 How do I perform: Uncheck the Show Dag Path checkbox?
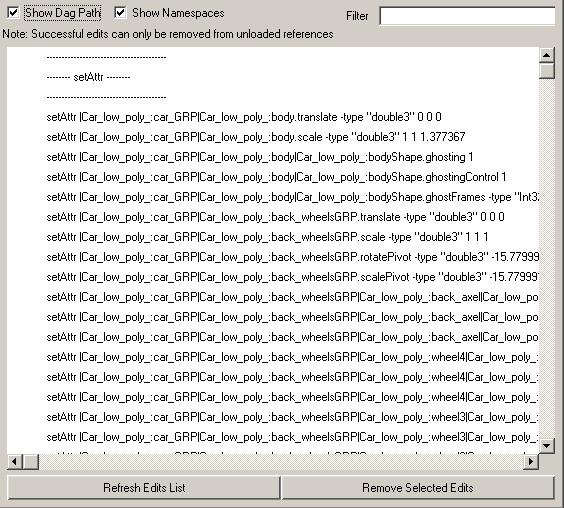(x=13, y=13)
